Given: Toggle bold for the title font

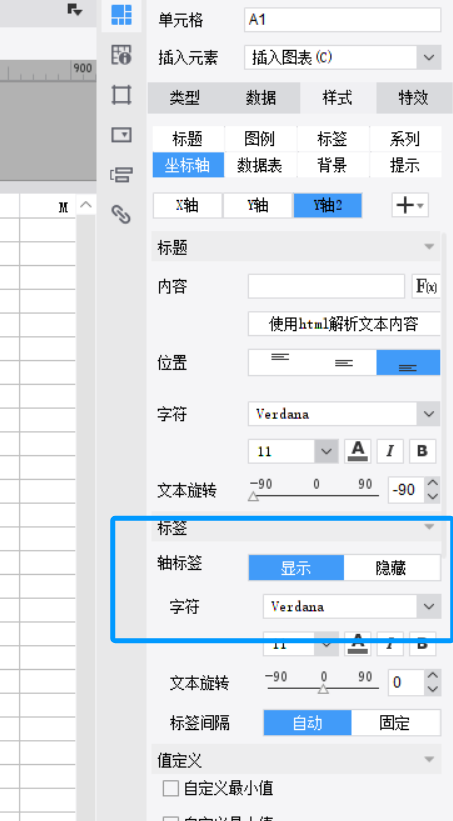Looking at the screenshot, I should (x=423, y=451).
